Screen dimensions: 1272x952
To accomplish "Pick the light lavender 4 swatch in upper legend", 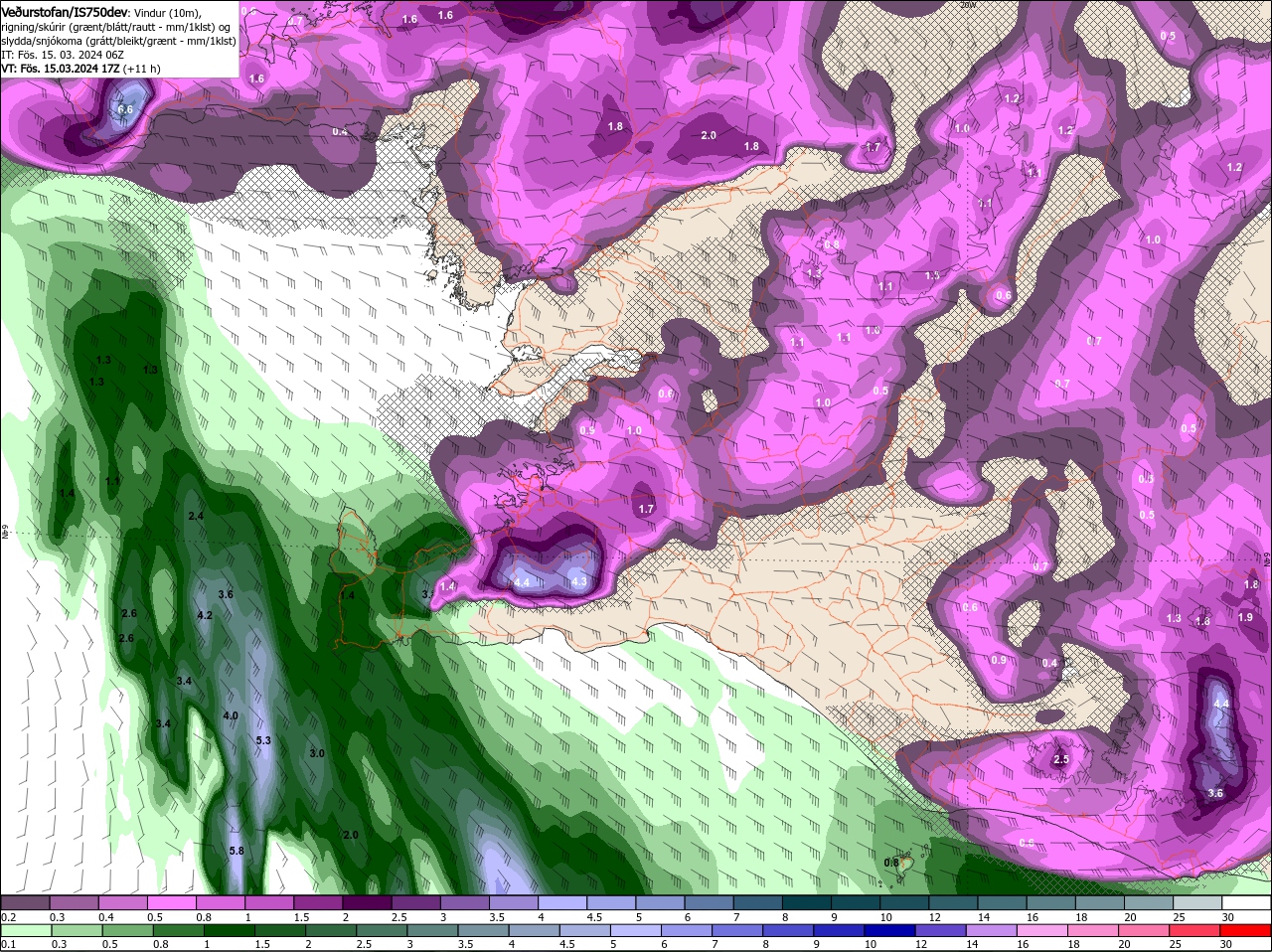I will (562, 902).
